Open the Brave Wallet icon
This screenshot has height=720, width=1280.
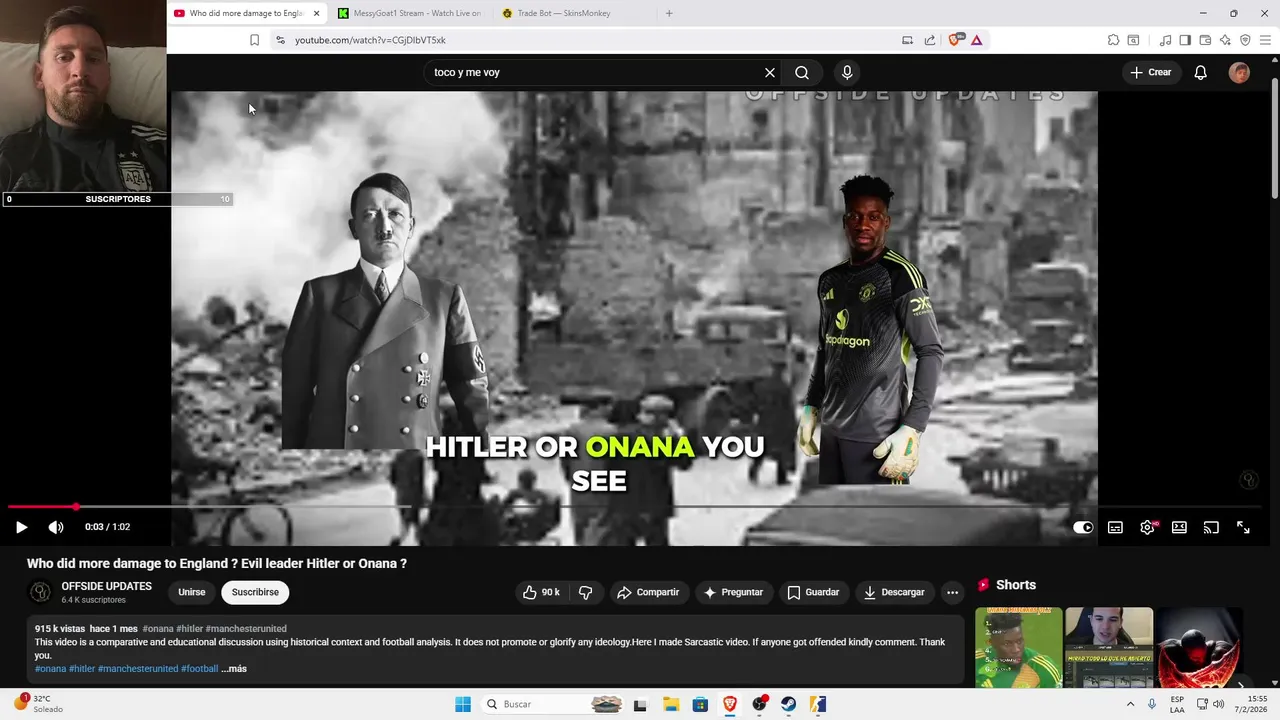click(x=1205, y=40)
